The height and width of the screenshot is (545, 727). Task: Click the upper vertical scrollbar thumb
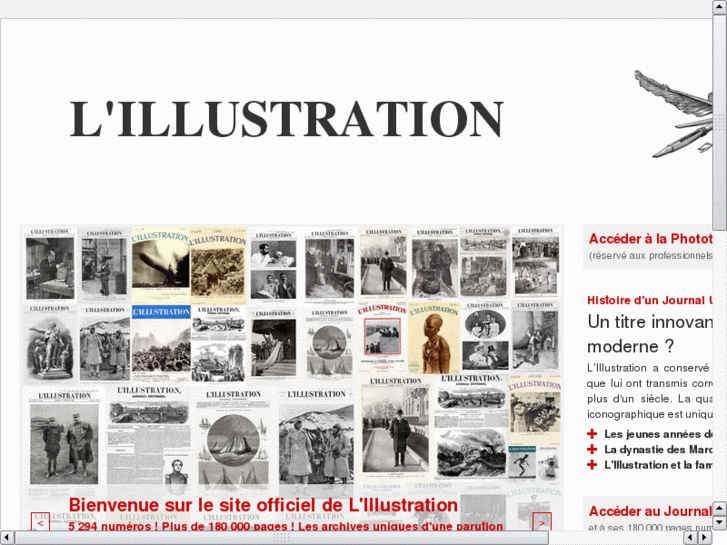pos(720,122)
